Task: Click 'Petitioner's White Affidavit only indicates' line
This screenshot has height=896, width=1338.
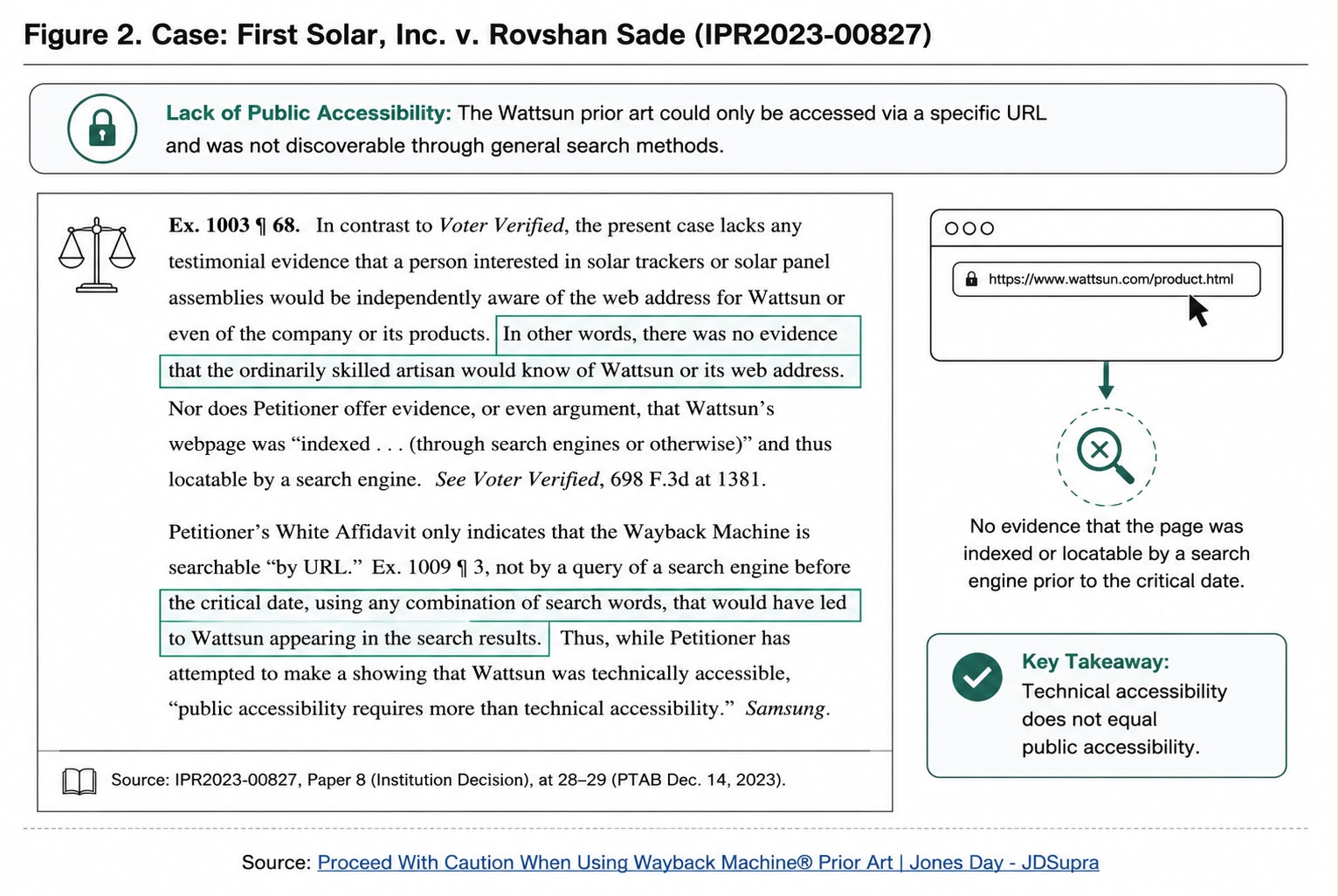Action: tap(489, 532)
